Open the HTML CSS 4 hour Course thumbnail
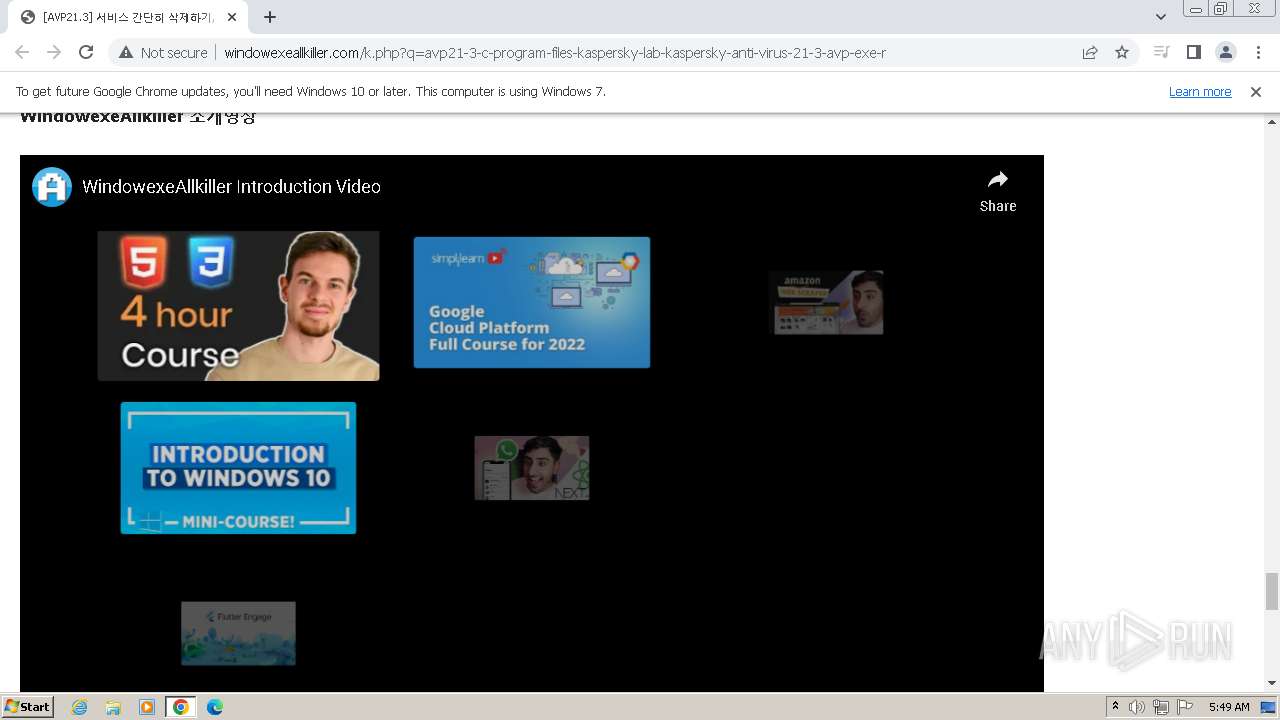The height and width of the screenshot is (720, 1280). [x=238, y=306]
